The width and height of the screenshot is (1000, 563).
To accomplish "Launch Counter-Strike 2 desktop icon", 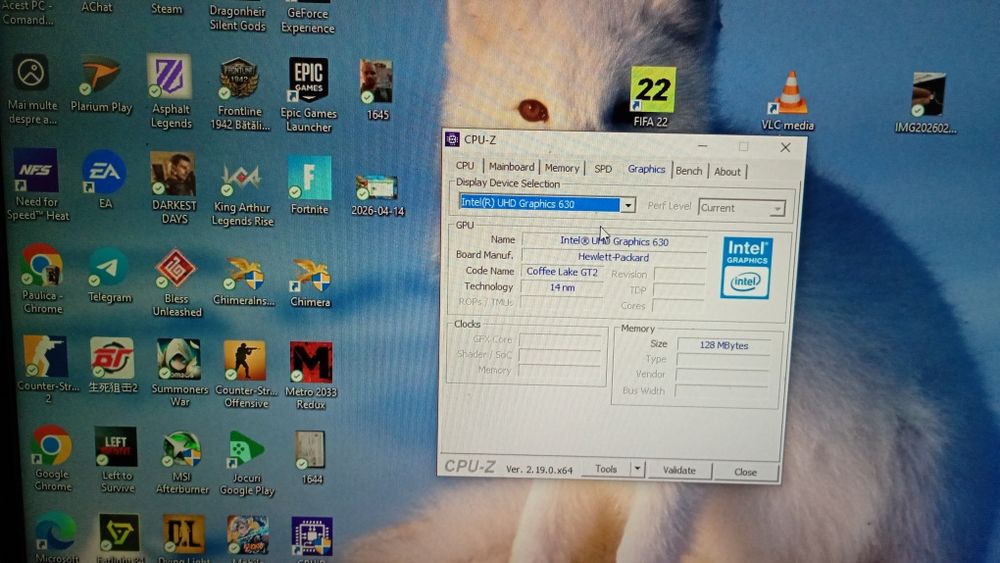I will tap(47, 369).
